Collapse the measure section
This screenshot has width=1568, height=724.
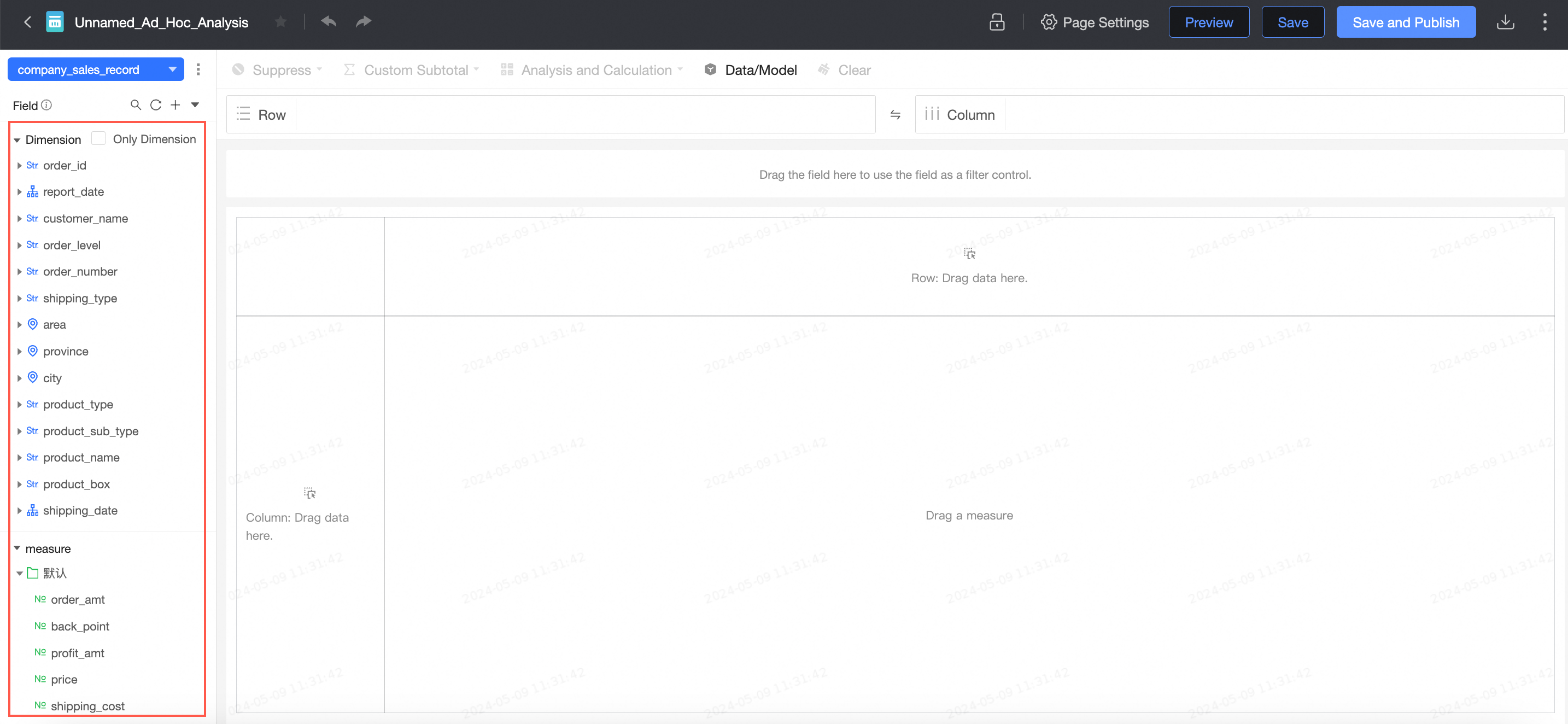click(x=17, y=548)
